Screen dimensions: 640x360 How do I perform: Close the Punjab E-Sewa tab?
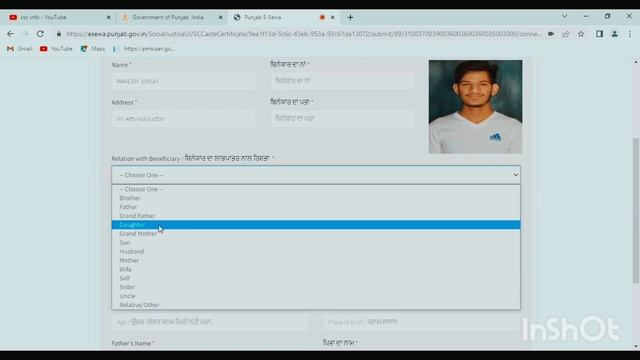point(333,18)
